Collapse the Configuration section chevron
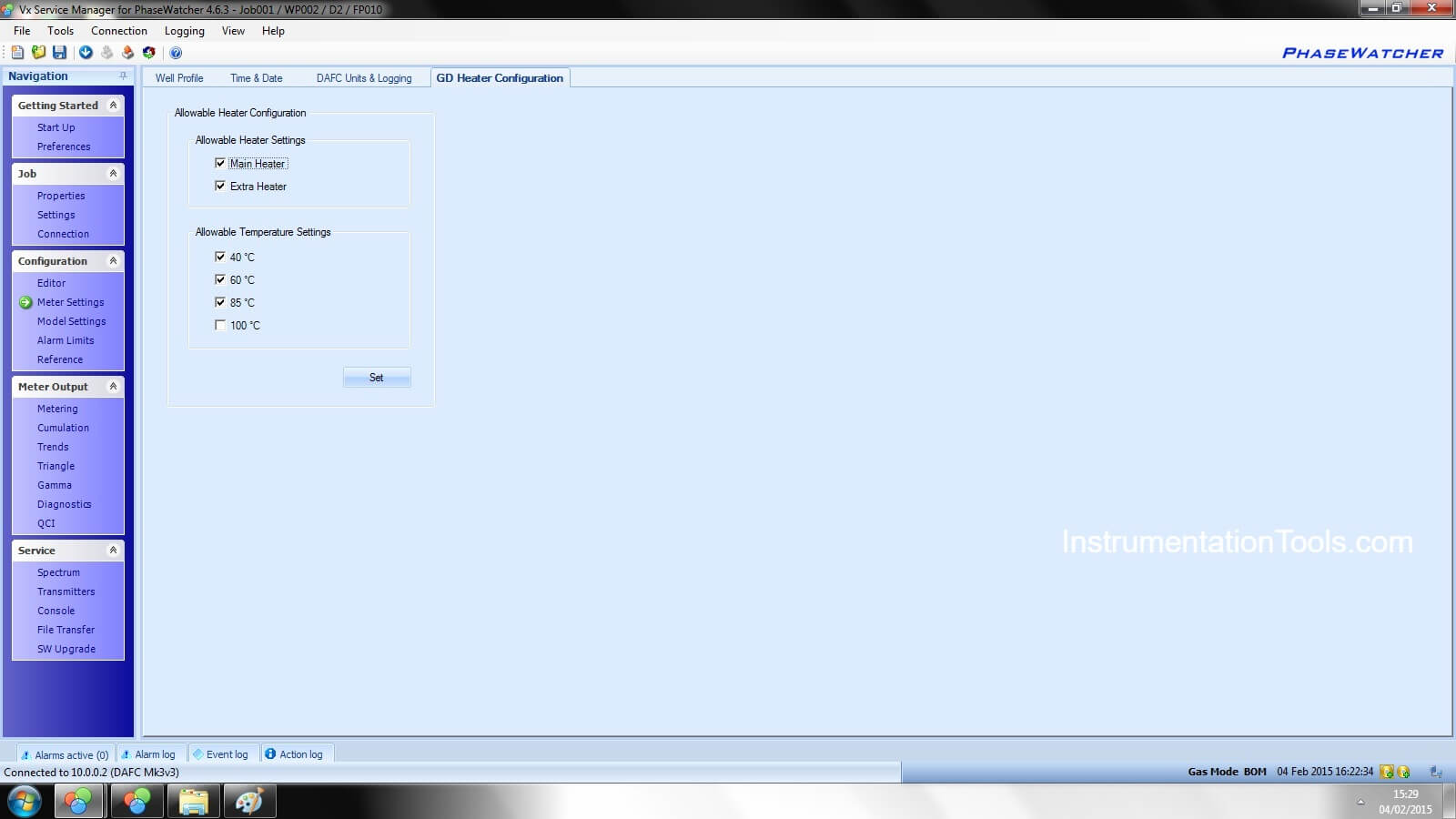Screen dimensions: 1456x819 coord(113,261)
